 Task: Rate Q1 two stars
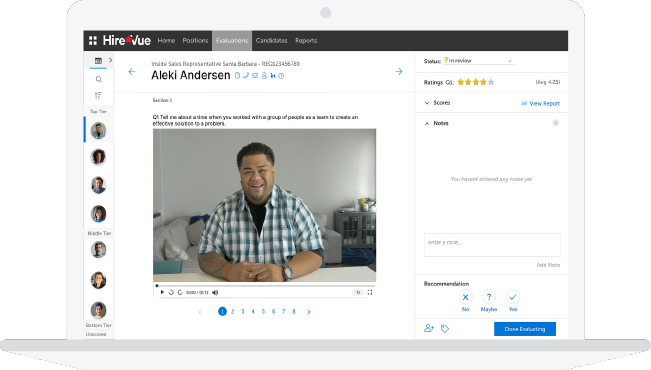click(468, 82)
